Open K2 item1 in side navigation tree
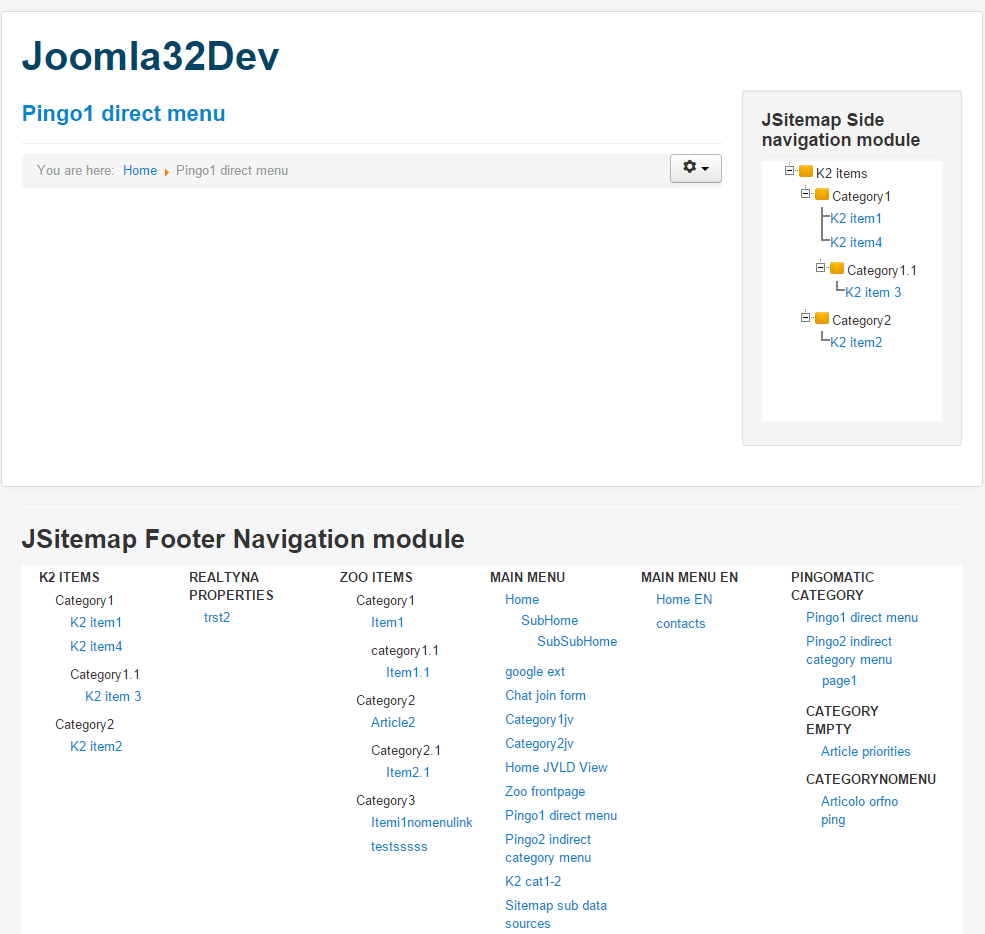This screenshot has width=985, height=934. 856,219
